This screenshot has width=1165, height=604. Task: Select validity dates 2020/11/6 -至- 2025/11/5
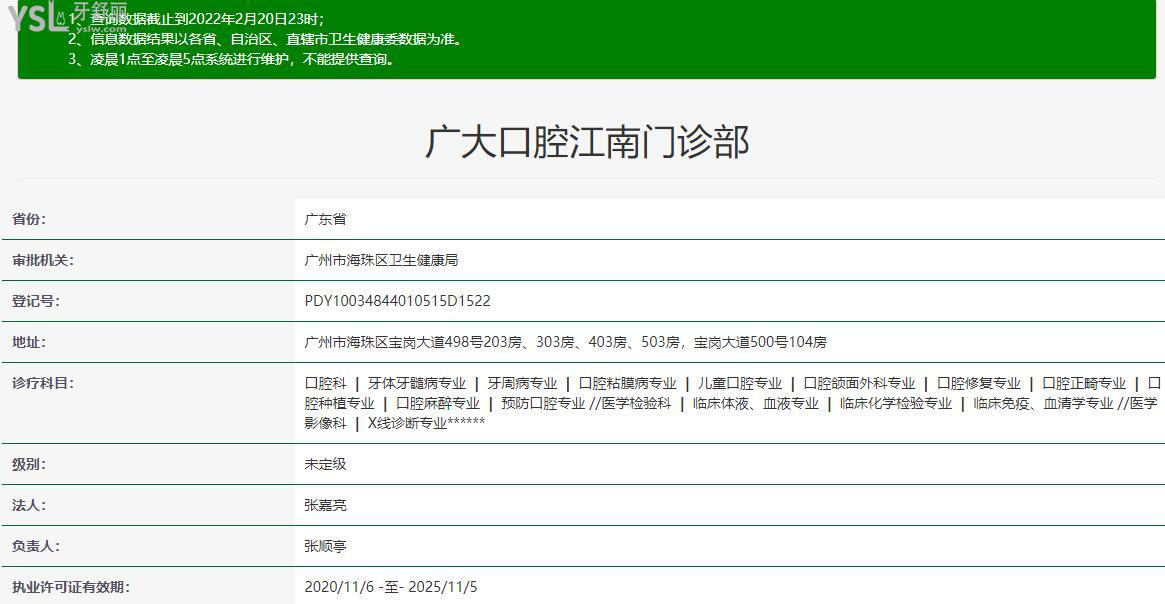tap(391, 587)
